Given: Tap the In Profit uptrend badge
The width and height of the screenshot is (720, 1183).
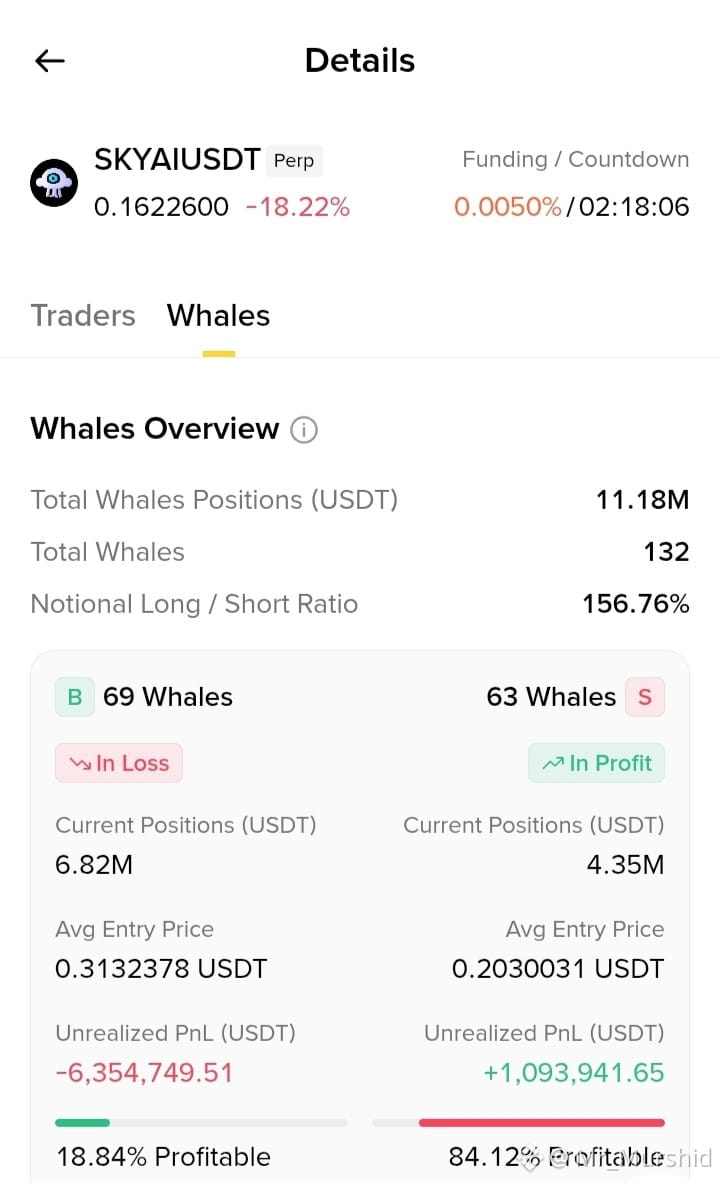Looking at the screenshot, I should click(x=596, y=763).
